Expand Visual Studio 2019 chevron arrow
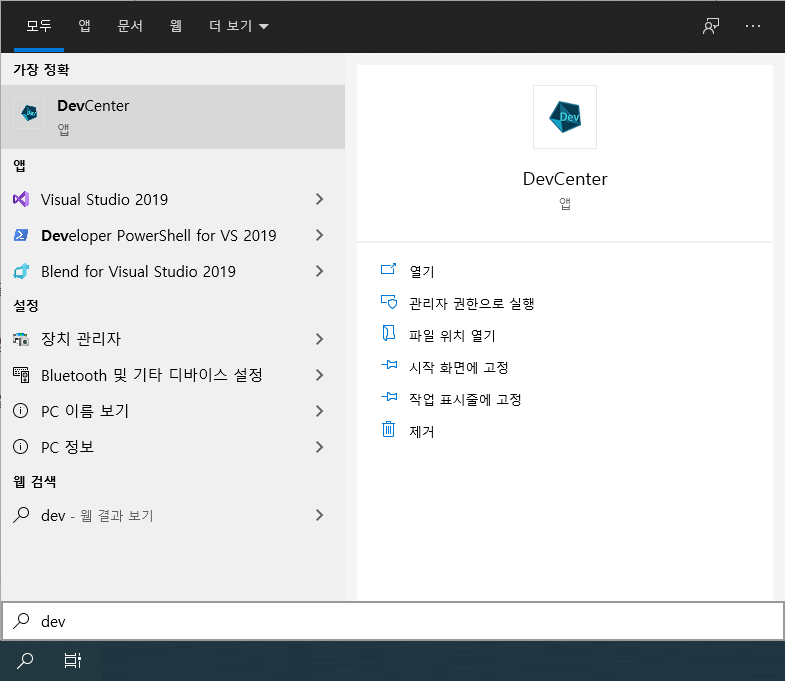The height and width of the screenshot is (682, 785). pyautogui.click(x=319, y=199)
